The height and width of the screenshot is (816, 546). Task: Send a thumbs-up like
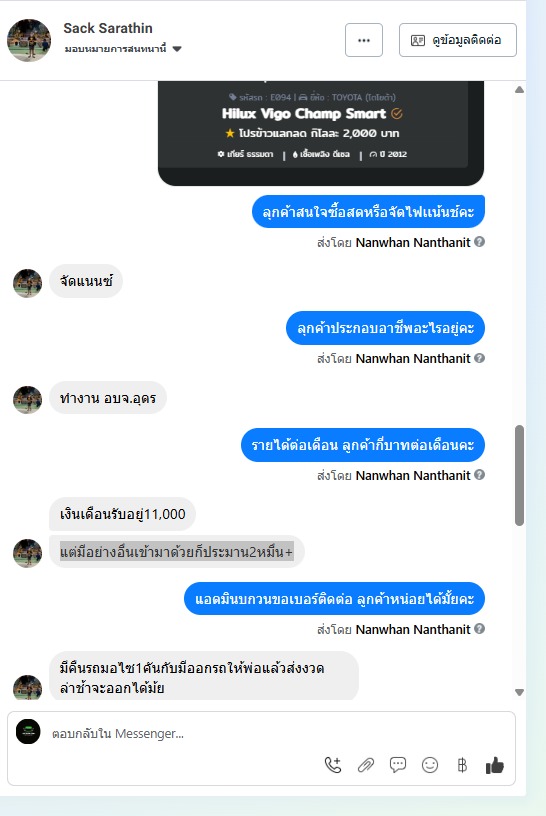click(494, 765)
